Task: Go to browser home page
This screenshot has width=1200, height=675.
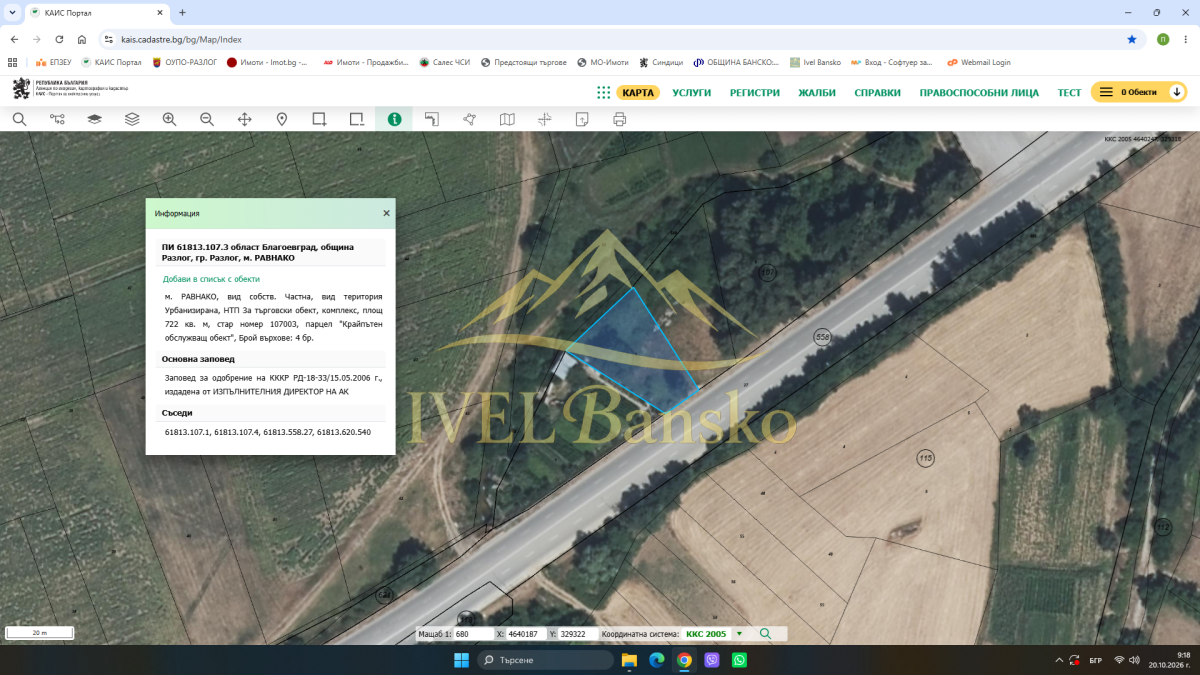Action: click(82, 39)
